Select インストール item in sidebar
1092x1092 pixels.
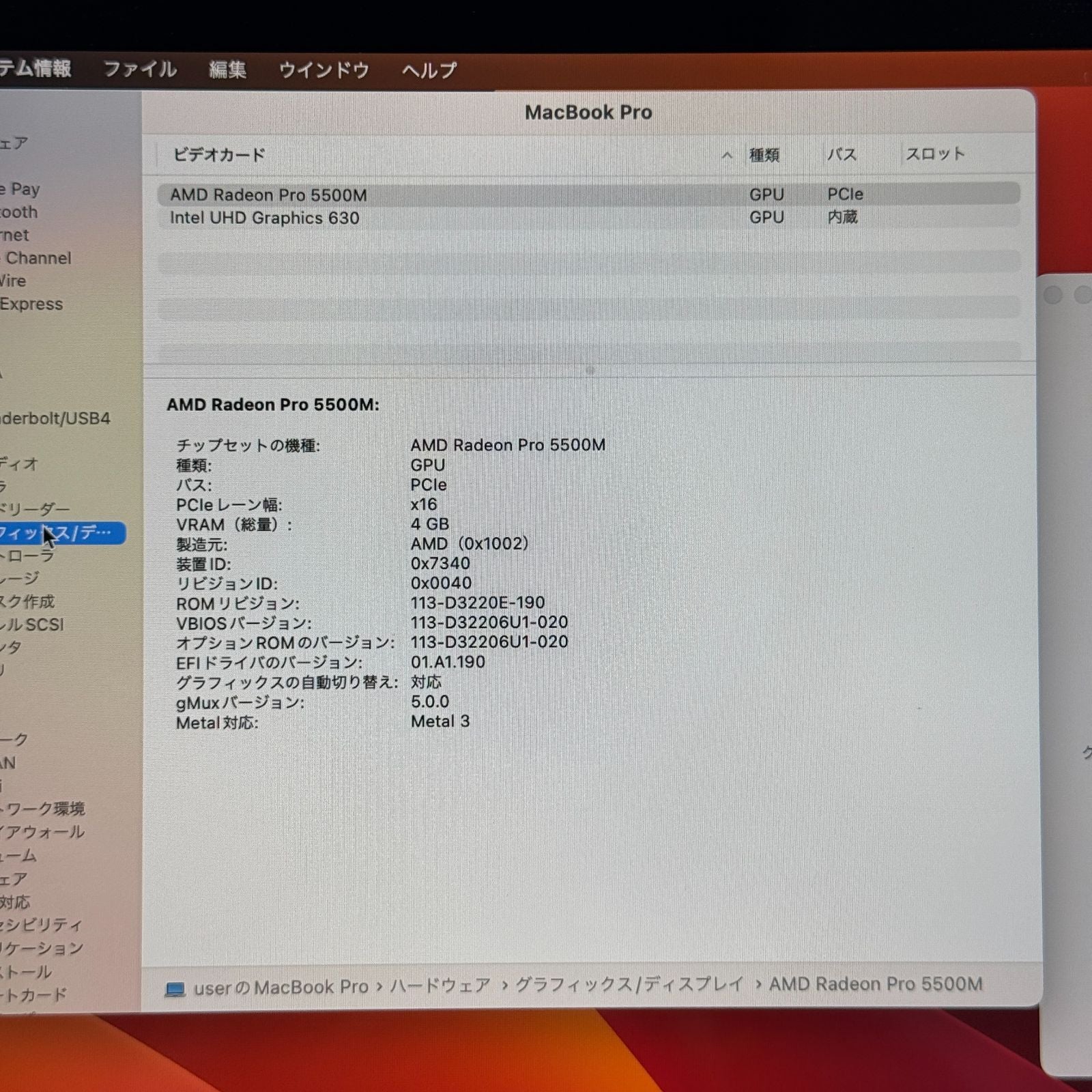pos(26,972)
